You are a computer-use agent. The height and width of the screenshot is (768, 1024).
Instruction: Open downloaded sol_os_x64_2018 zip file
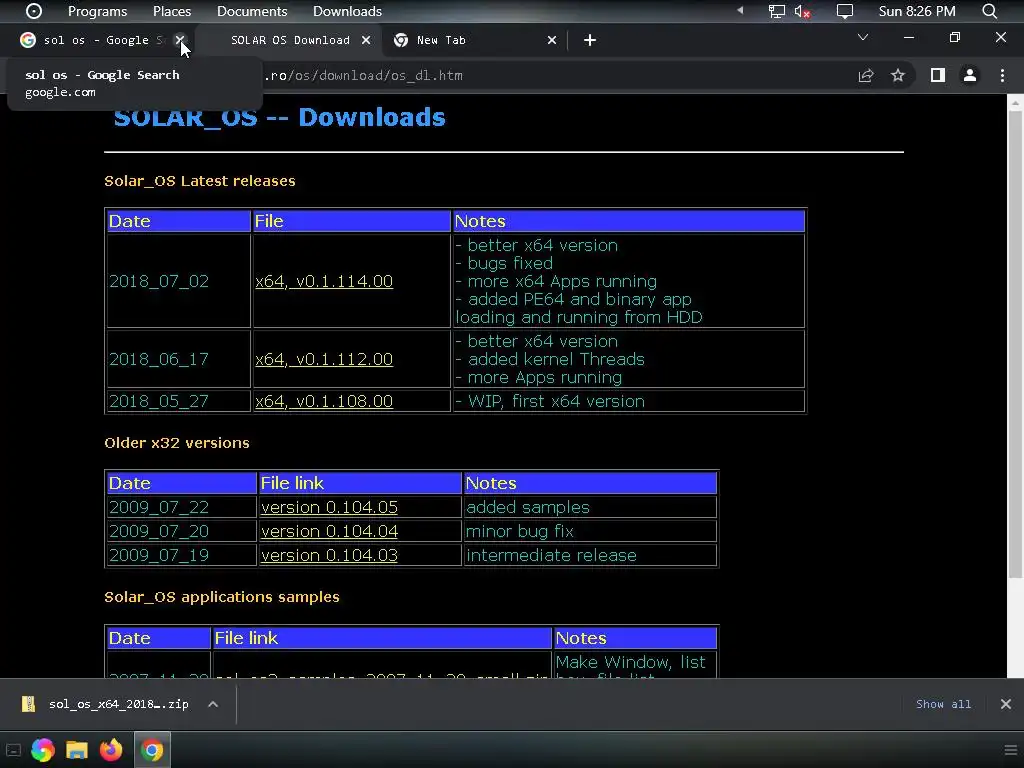point(108,704)
